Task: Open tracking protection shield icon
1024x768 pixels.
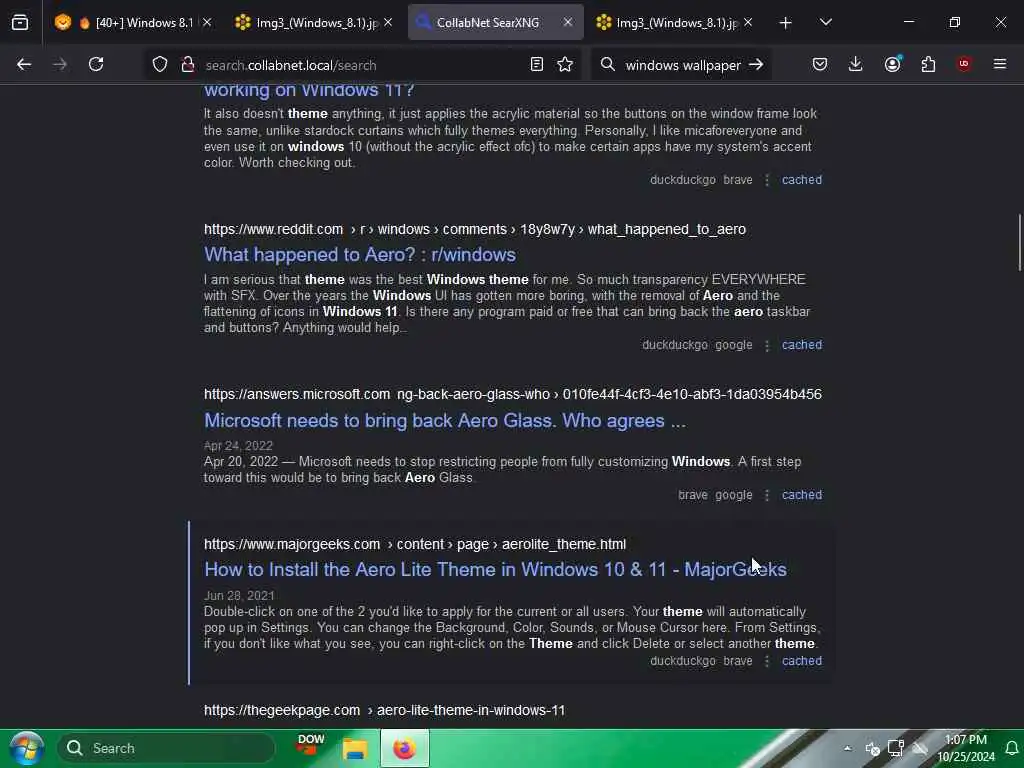Action: click(159, 65)
